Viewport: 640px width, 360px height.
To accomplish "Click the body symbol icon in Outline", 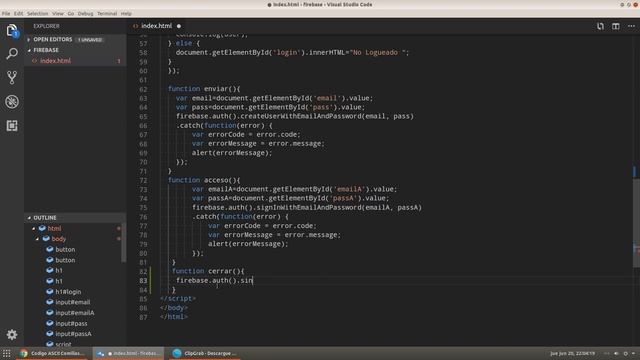I will point(46,239).
